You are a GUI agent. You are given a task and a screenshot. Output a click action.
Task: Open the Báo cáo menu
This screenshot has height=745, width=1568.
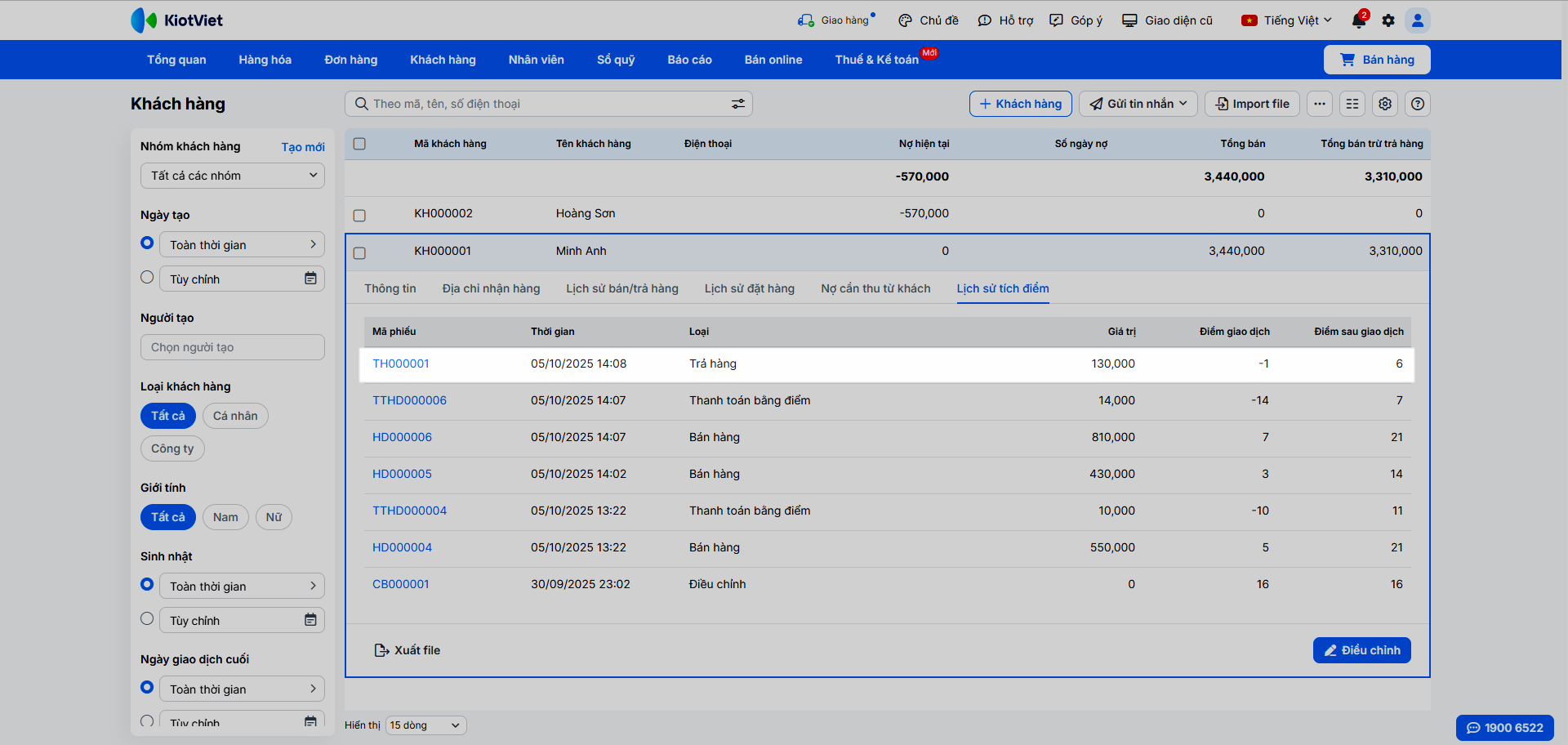[x=689, y=60]
